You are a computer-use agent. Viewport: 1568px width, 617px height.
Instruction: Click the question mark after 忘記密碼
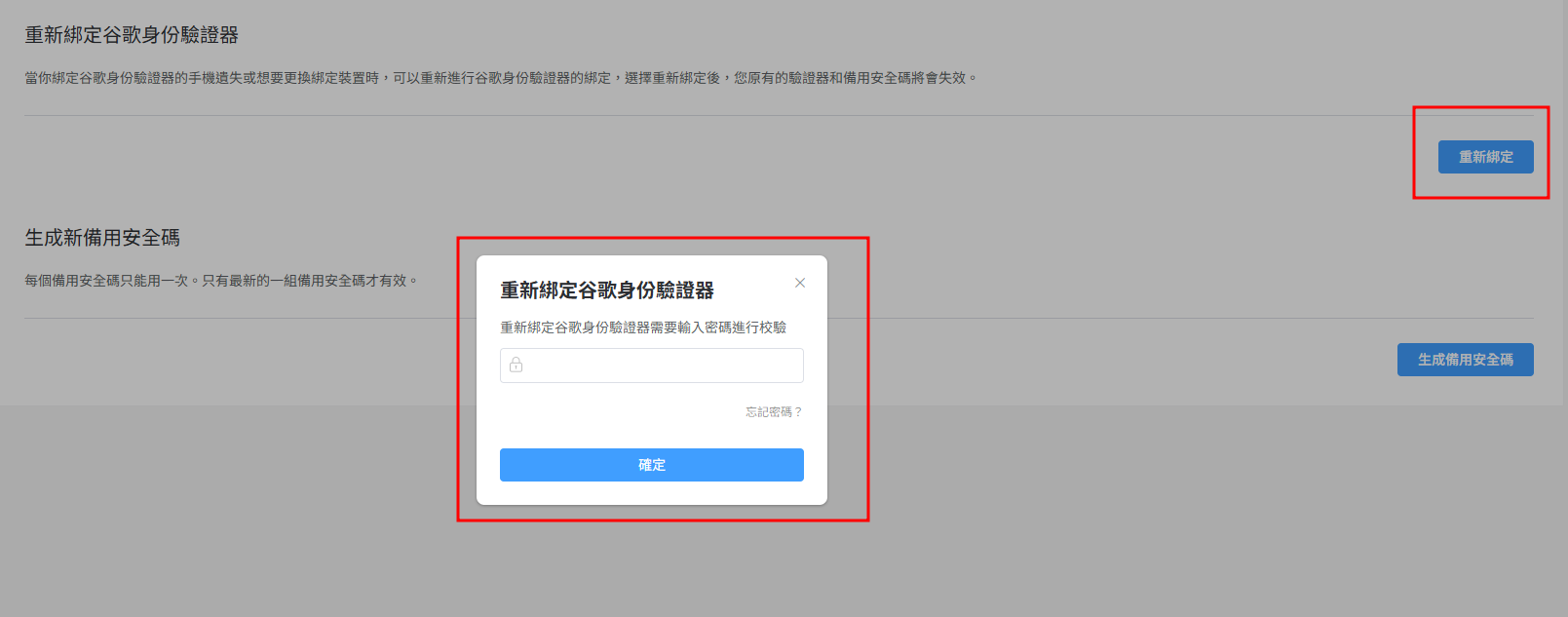pyautogui.click(x=798, y=412)
